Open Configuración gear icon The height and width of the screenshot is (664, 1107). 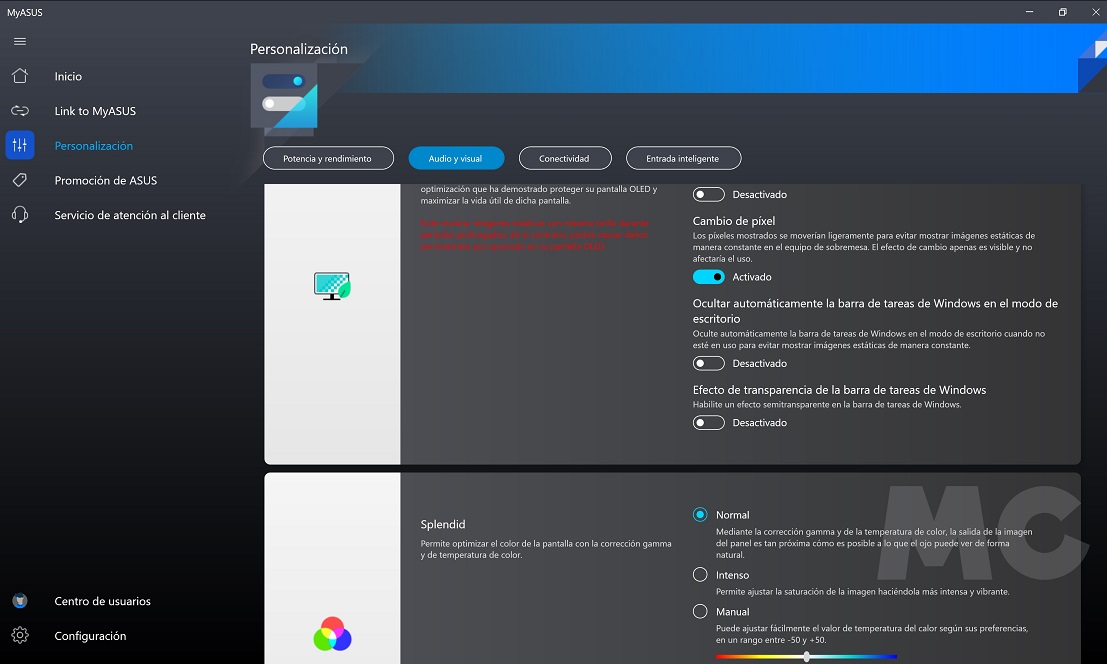click(20, 636)
